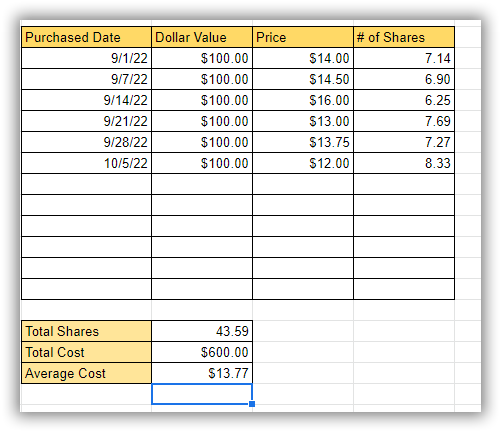Click the 9/21/22 date cell
The width and height of the screenshot is (501, 432).
point(86,121)
